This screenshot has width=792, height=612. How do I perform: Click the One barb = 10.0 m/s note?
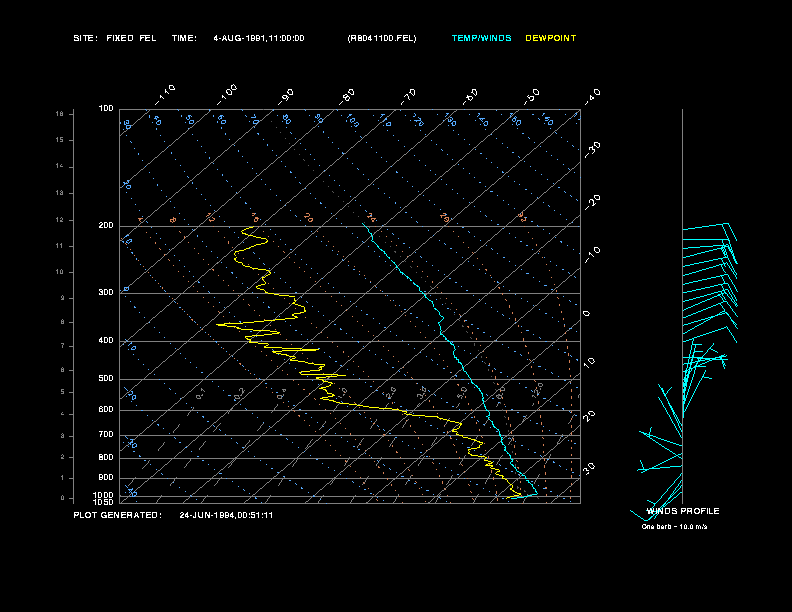(674, 527)
